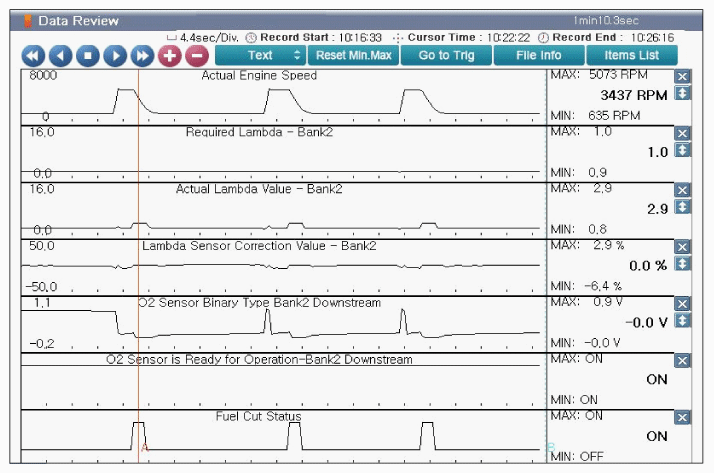This screenshot has height=473, width=714.
Task: Open the Items List
Action: (x=632, y=55)
